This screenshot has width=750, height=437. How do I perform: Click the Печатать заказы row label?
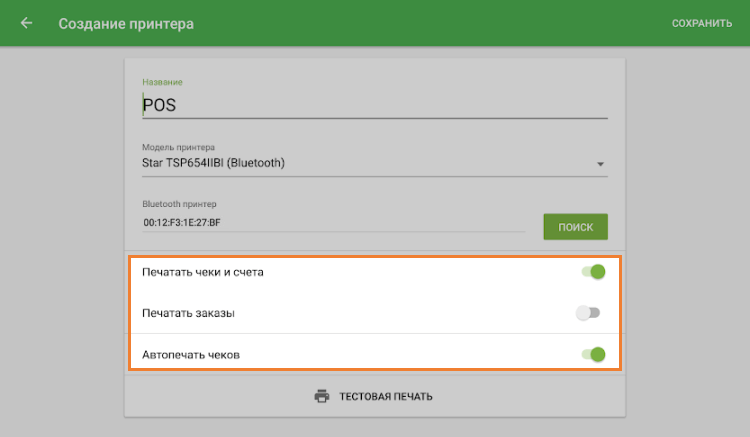point(188,313)
